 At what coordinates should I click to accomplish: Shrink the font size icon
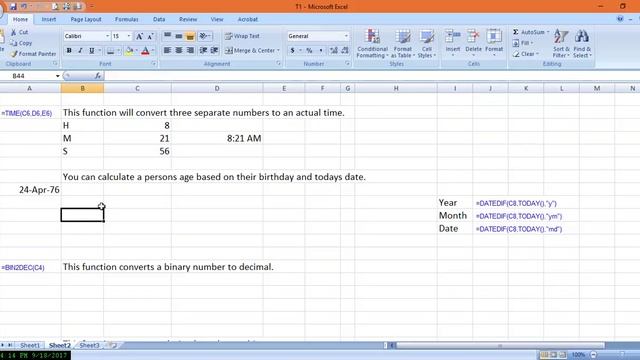point(150,36)
